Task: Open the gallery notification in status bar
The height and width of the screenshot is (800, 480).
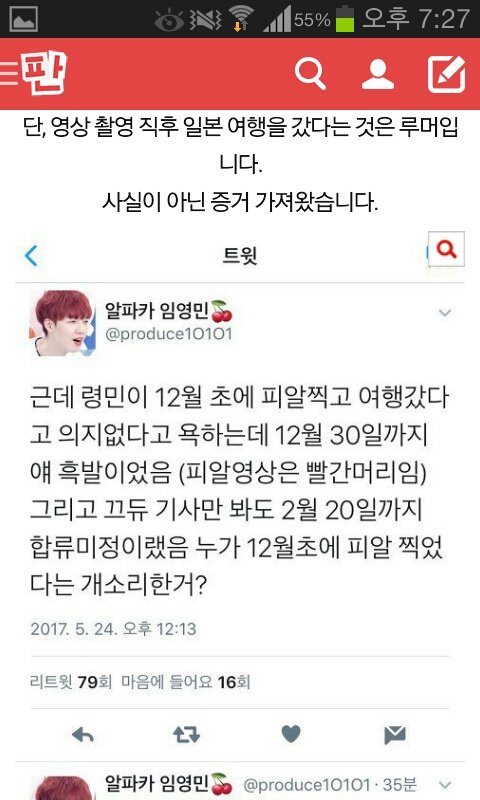Action: [x=23, y=19]
